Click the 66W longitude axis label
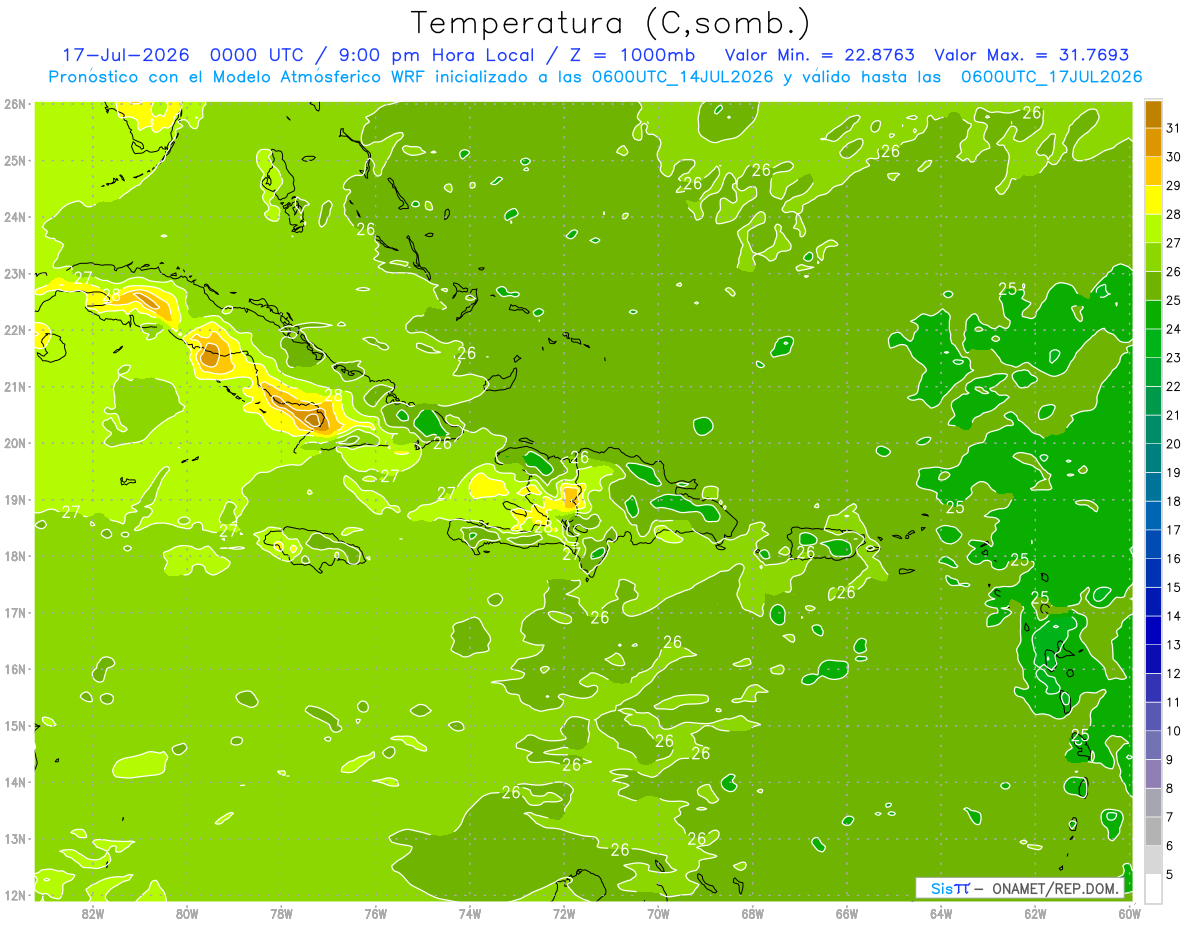 846,913
